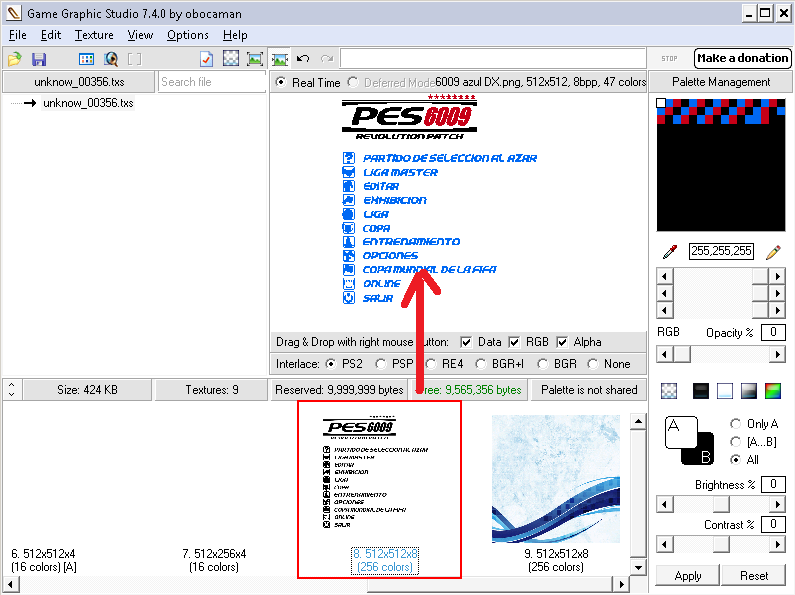
Task: Choose the grayscale gradient palette preset
Action: 749,391
